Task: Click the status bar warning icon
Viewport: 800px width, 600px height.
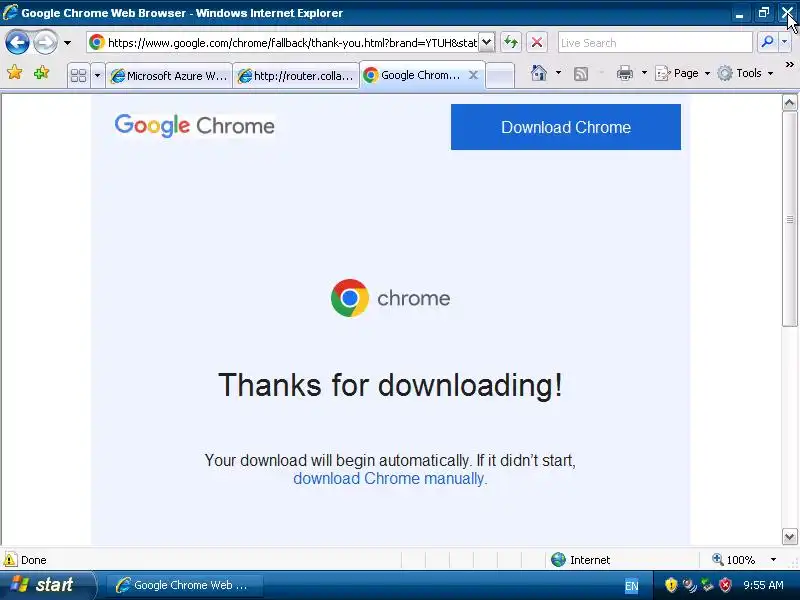Action: point(10,560)
